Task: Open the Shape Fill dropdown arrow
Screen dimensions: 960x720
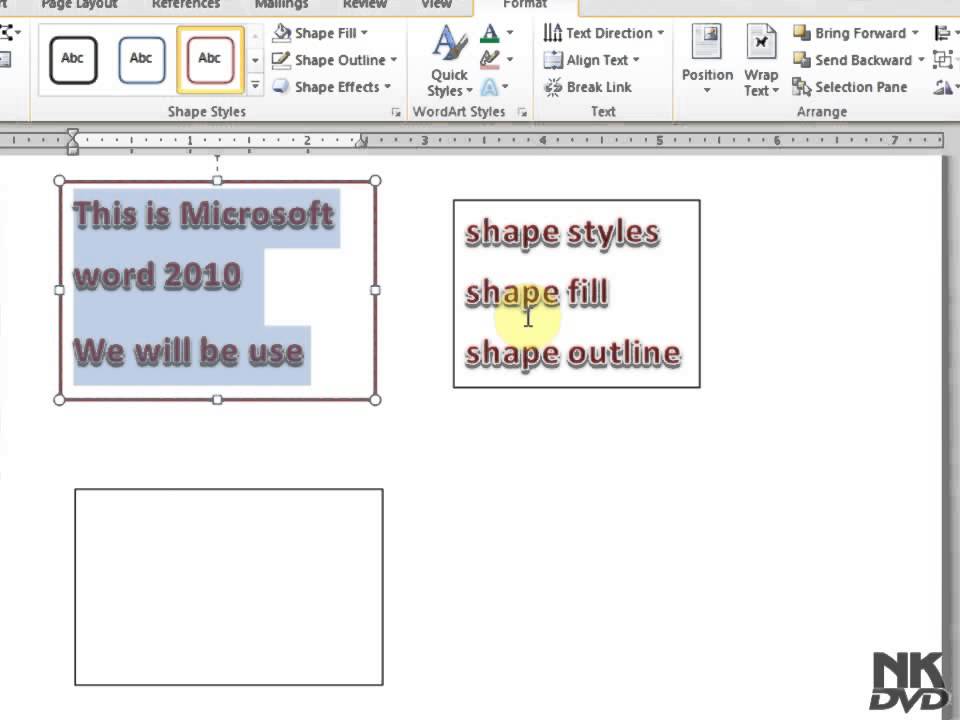Action: point(364,33)
